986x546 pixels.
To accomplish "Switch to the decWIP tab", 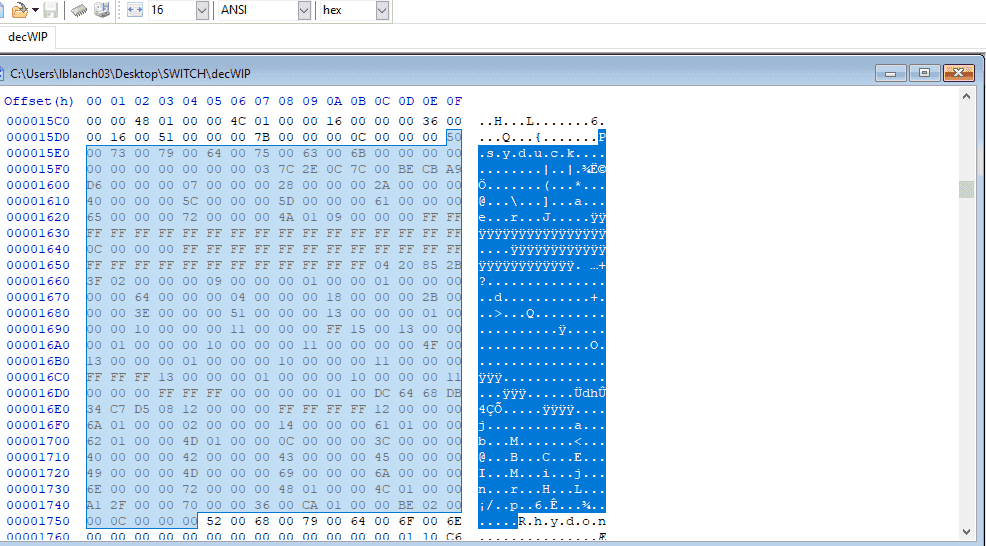I will pos(28,36).
